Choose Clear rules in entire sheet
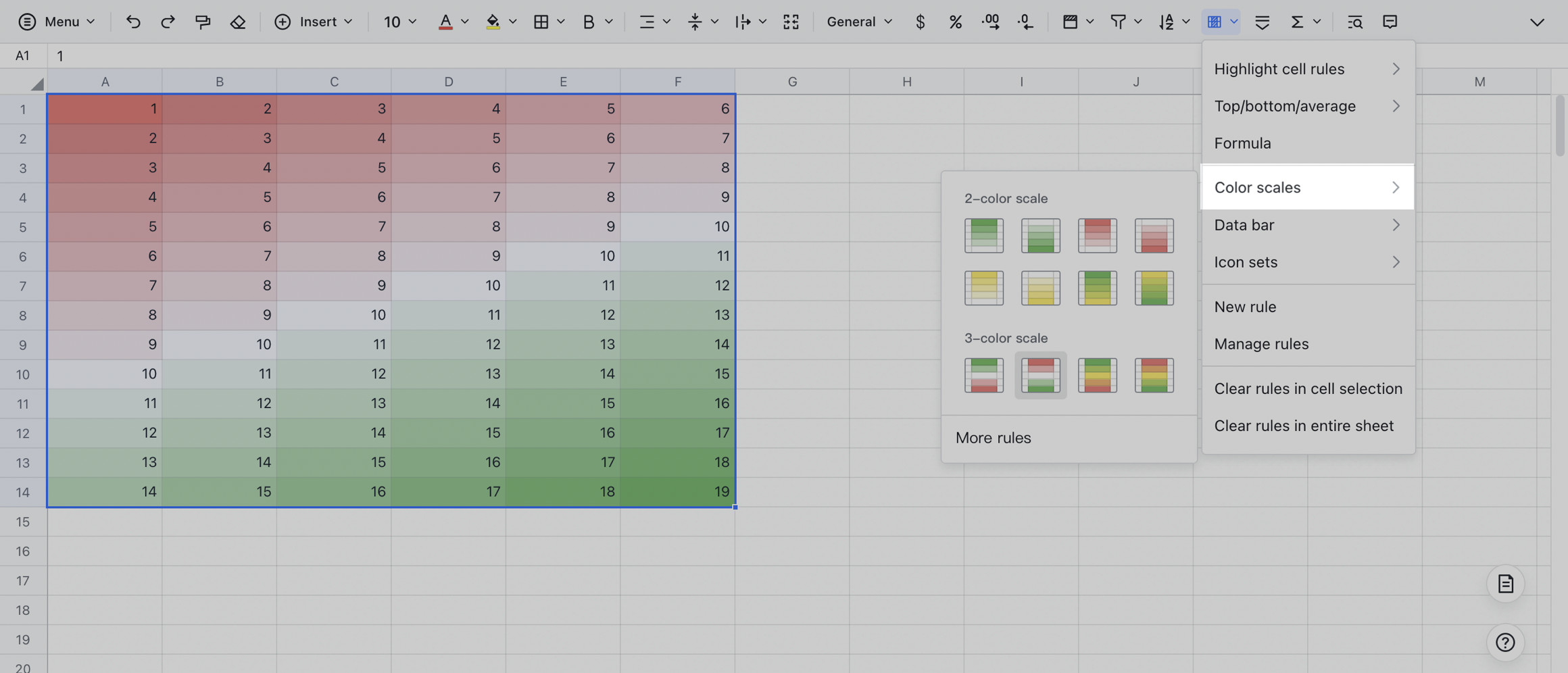This screenshot has height=673, width=1568. pos(1304,426)
